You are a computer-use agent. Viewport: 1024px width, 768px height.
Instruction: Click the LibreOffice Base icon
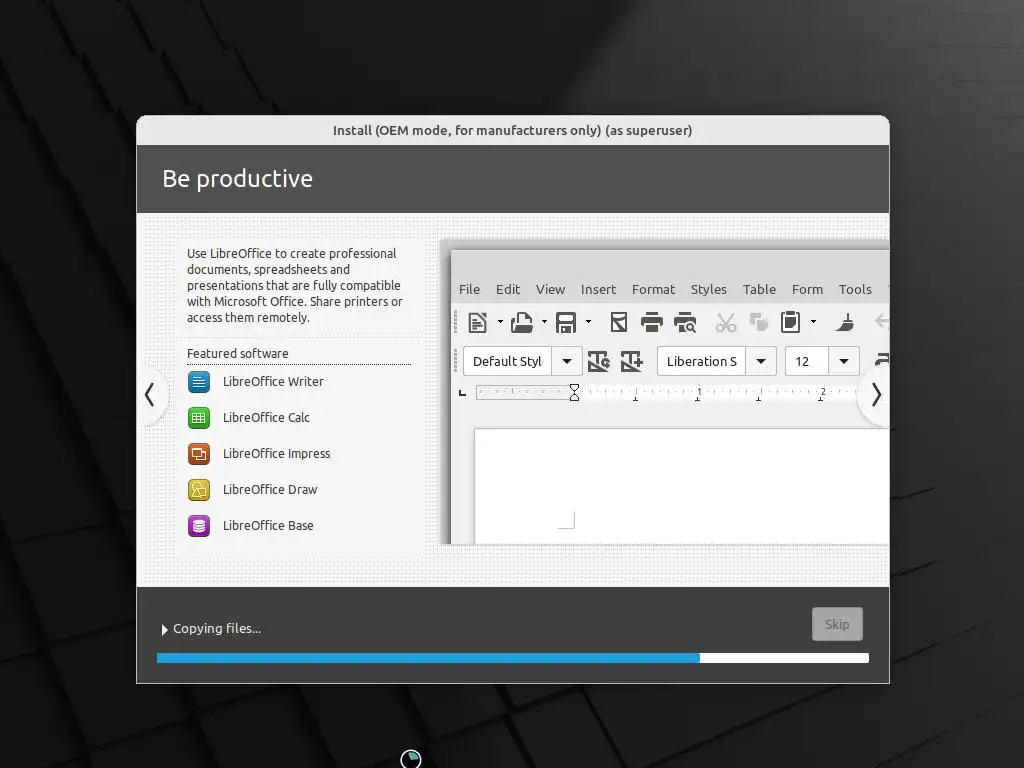[199, 525]
